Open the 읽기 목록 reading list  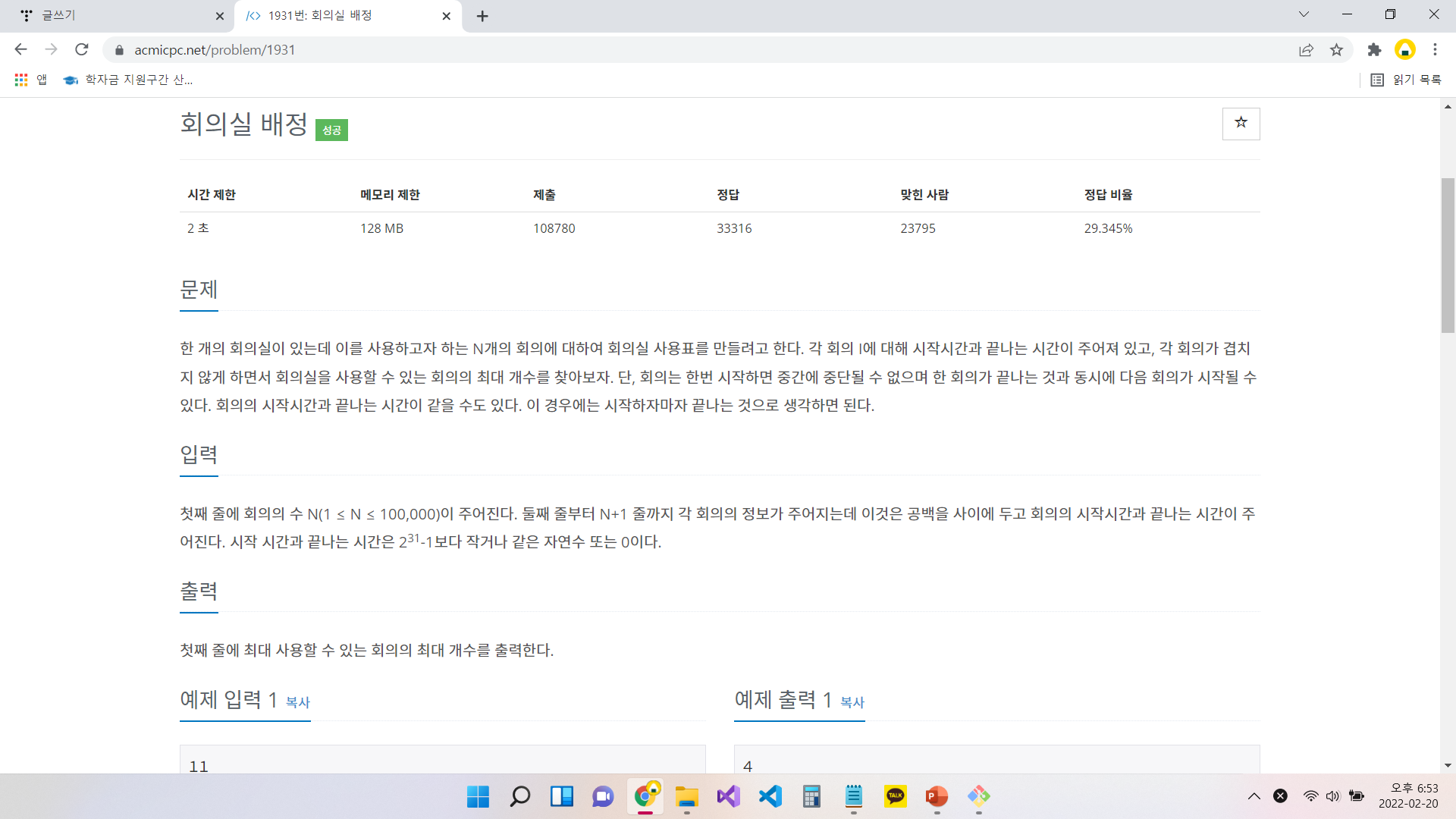(x=1407, y=80)
